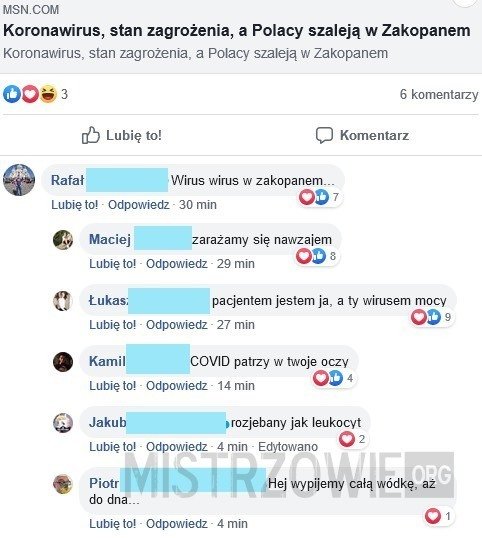Click the blue like reaction icon on the post
482x538 pixels.
pos(12,94)
